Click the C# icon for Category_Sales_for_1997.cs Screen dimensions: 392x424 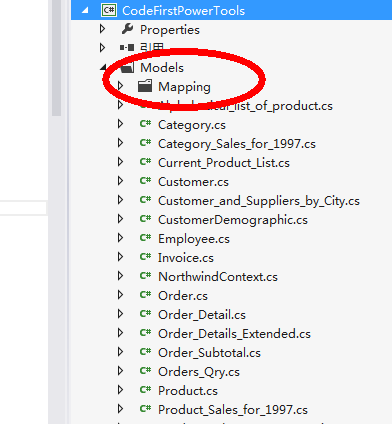[x=145, y=143]
